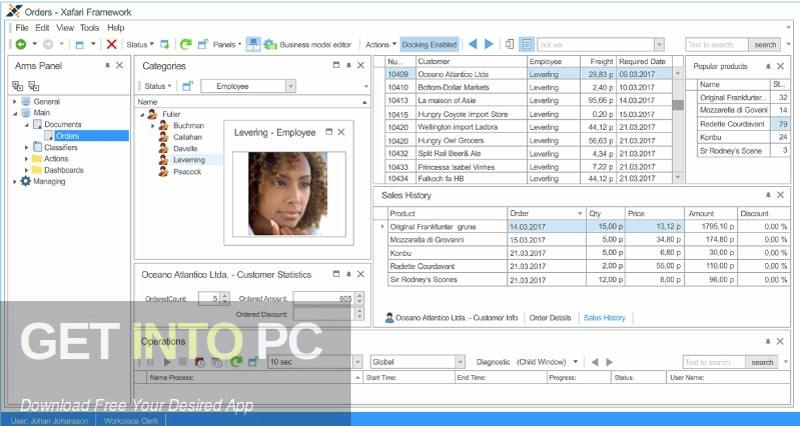
Task: Expand the Managing node in Arms Panel
Action: pyautogui.click(x=15, y=181)
